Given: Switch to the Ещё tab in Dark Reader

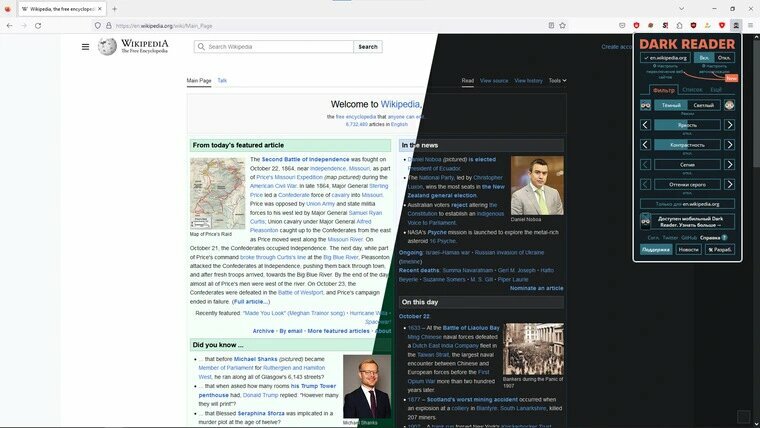Looking at the screenshot, I should point(716,90).
